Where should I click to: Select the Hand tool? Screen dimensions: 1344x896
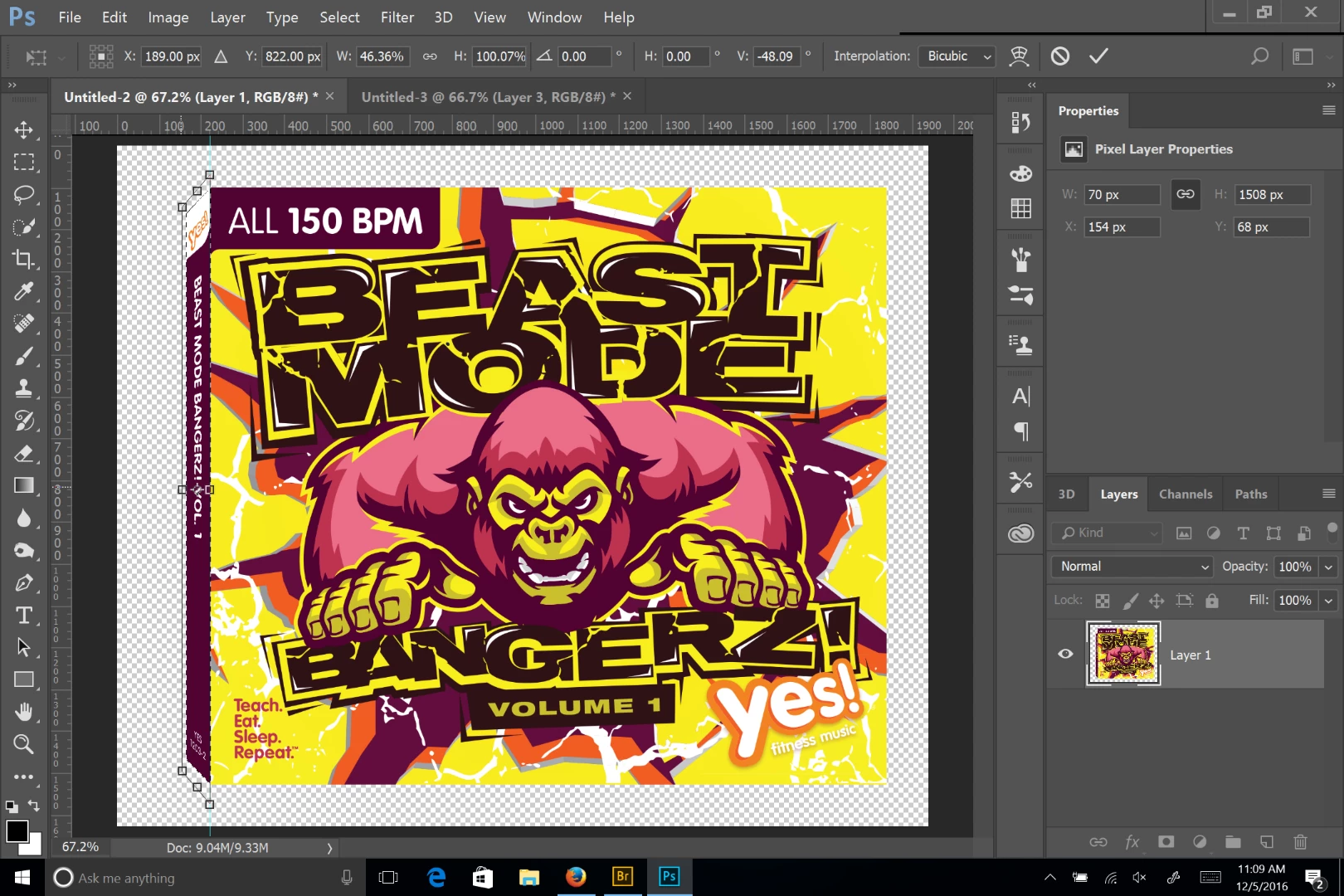(23, 712)
